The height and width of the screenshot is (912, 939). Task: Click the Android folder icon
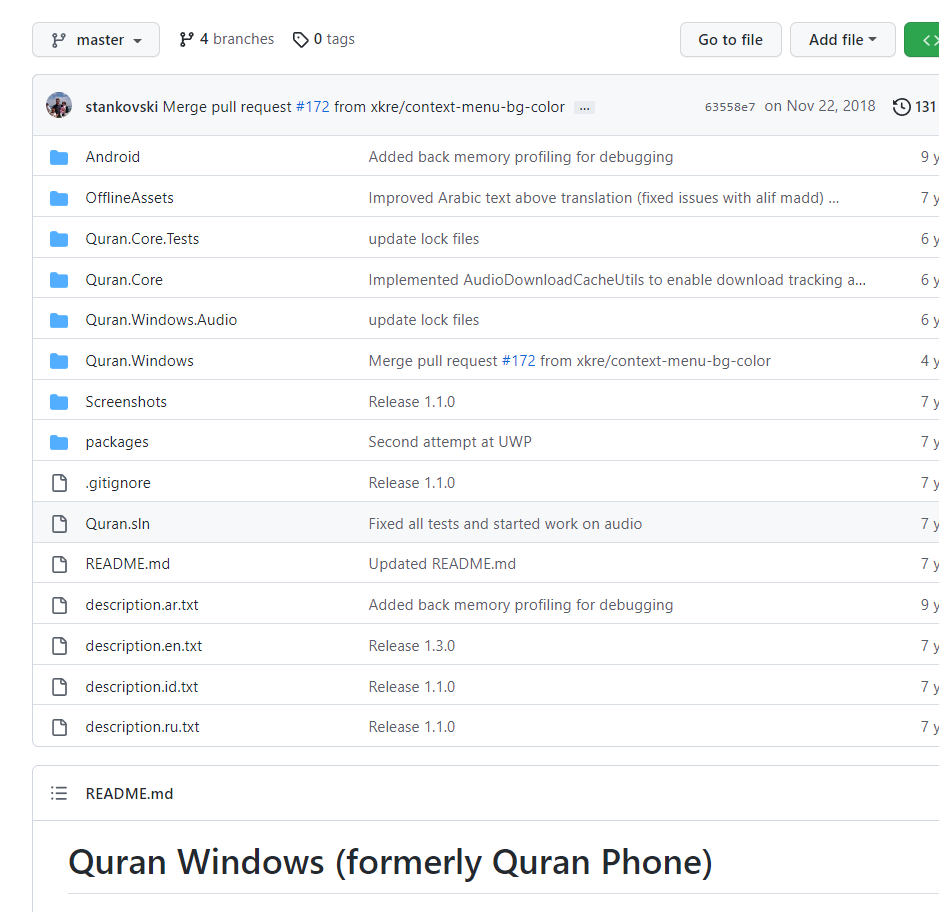59,157
